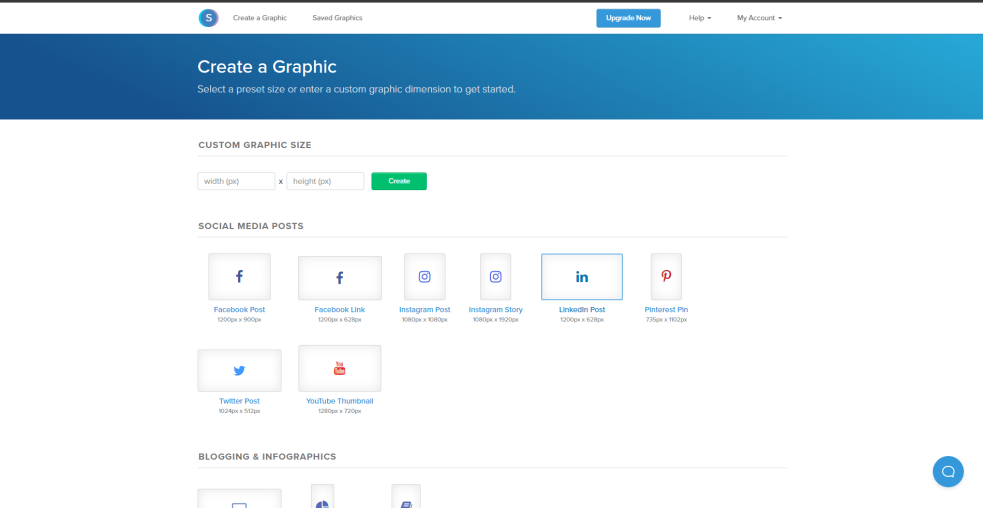Choose the Facebook Link preset icon

(340, 278)
